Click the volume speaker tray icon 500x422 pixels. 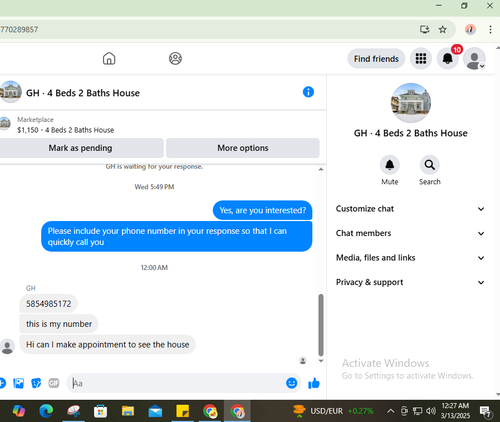(431, 411)
